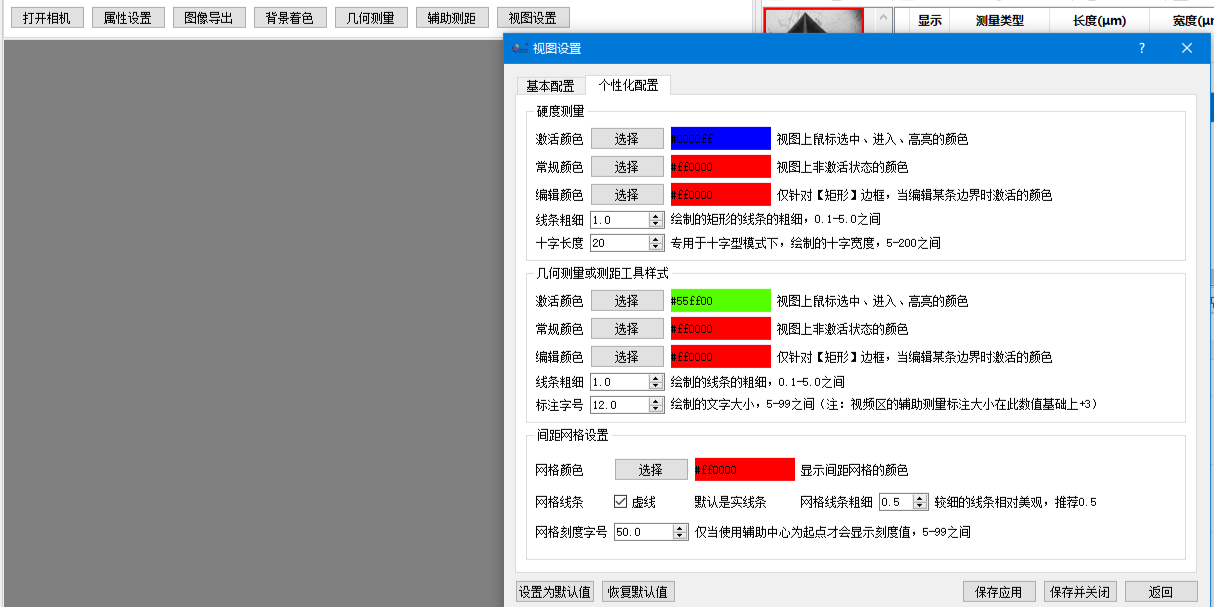This screenshot has width=1214, height=607.
Task: Click the 几何测量 线条粗细 value field
Action: point(620,382)
